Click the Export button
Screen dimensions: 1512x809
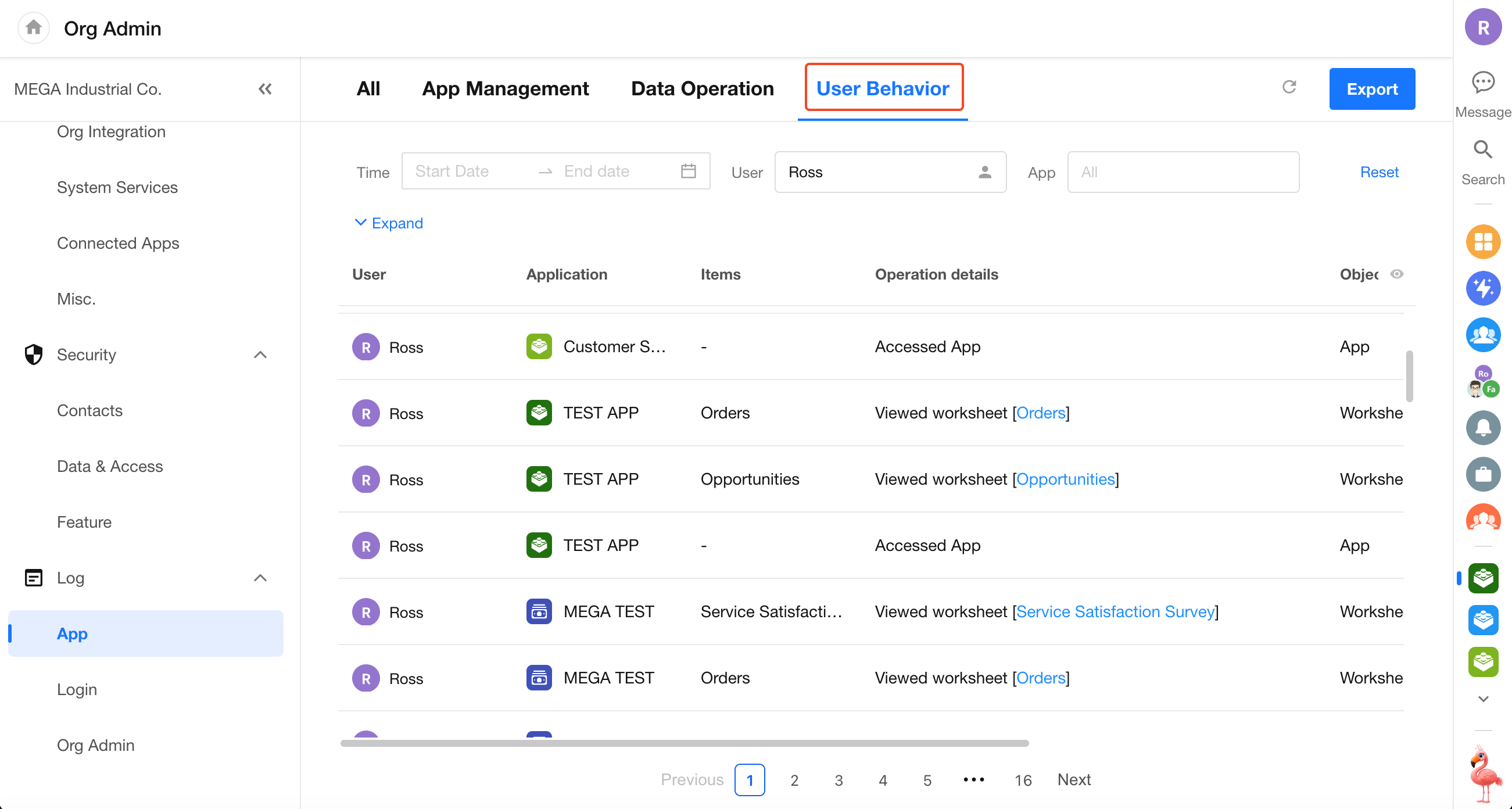pyautogui.click(x=1372, y=89)
